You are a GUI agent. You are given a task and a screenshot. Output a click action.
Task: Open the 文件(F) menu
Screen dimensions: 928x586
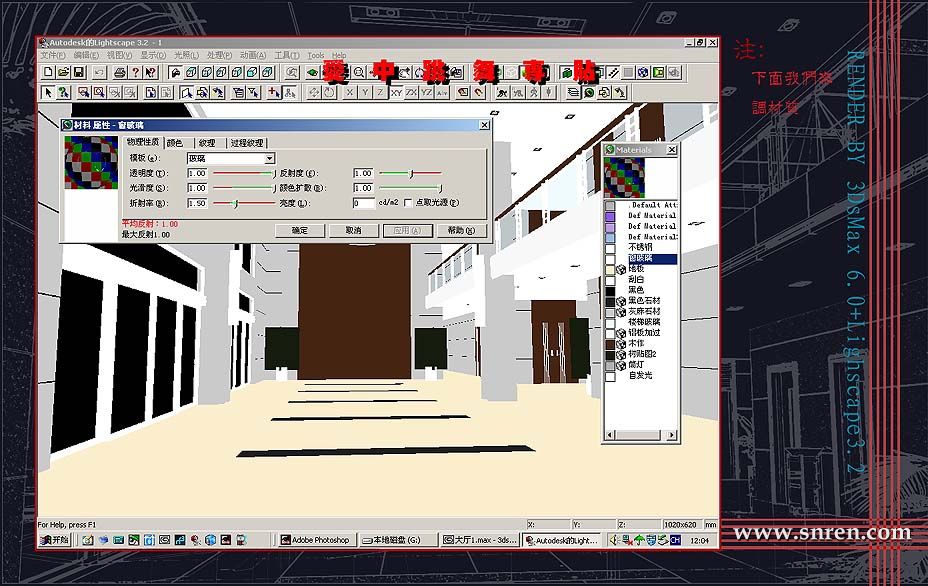(x=53, y=55)
